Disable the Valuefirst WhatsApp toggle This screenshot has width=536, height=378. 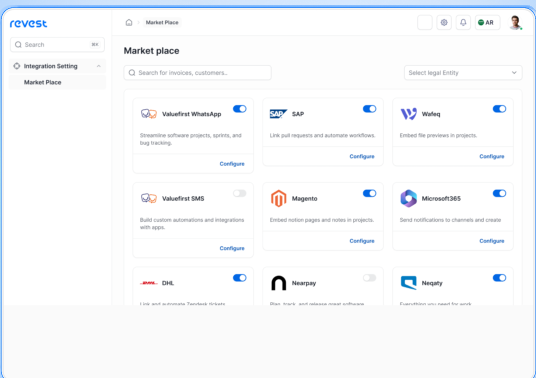pyautogui.click(x=240, y=109)
